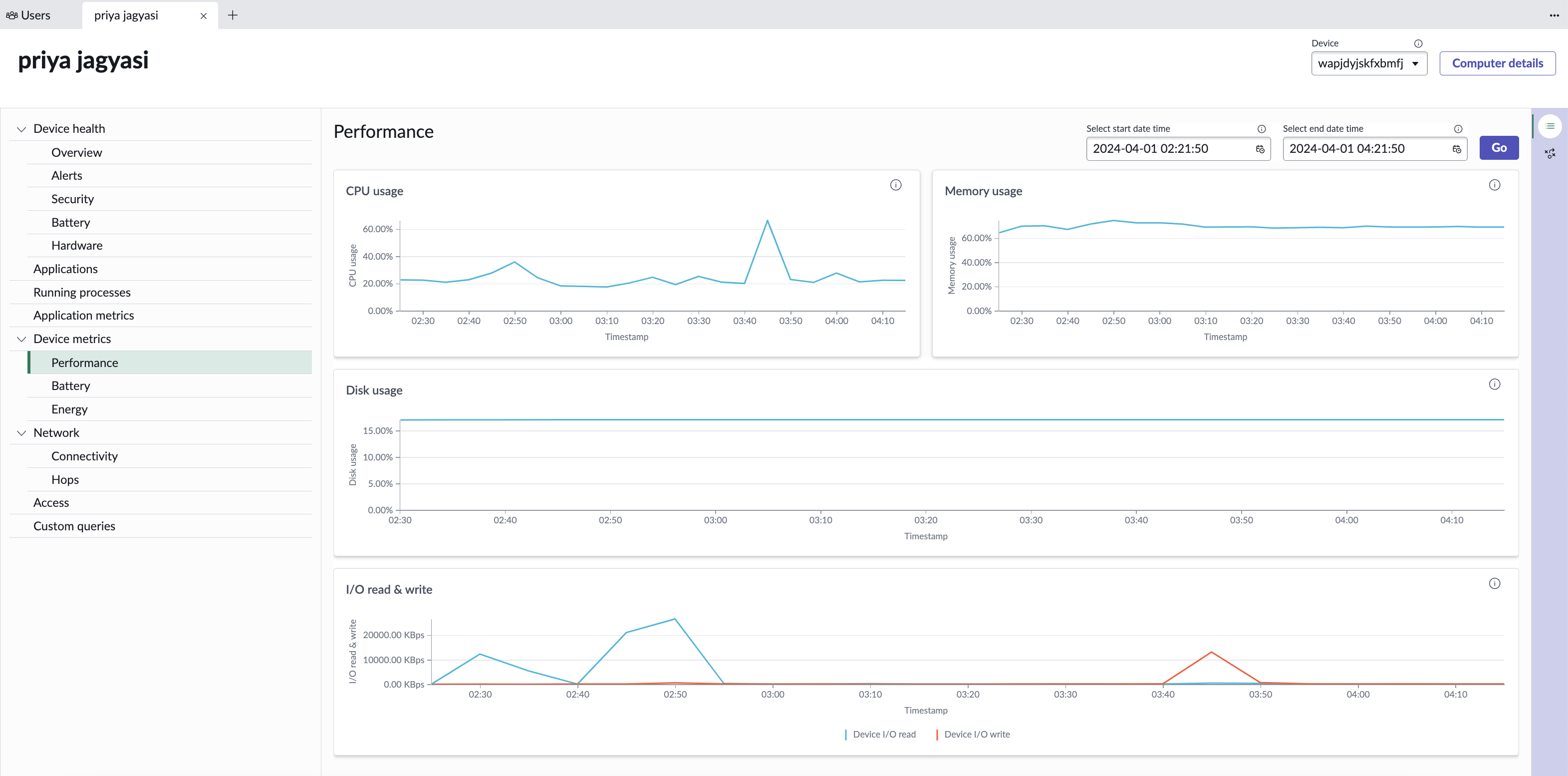Open the three-dot menu at top right
Image resolution: width=1568 pixels, height=776 pixels.
pos(1554,15)
